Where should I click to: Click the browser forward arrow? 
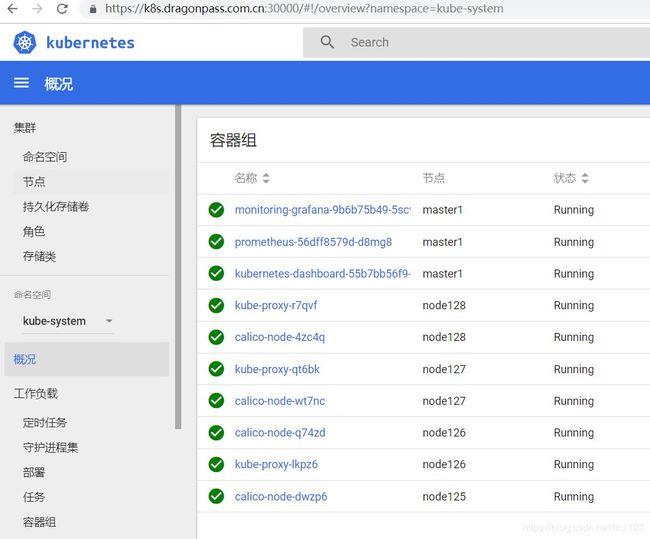[37, 8]
